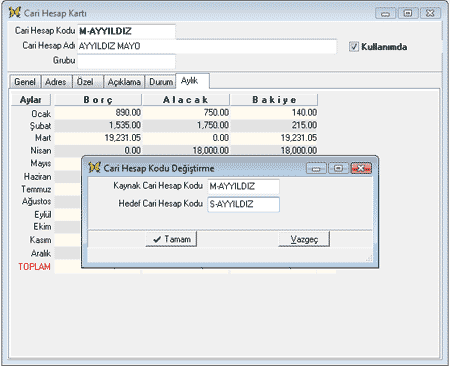Screen dimensions: 450x366
Task: Click the Cari Hesap Adı field
Action: click(207, 46)
